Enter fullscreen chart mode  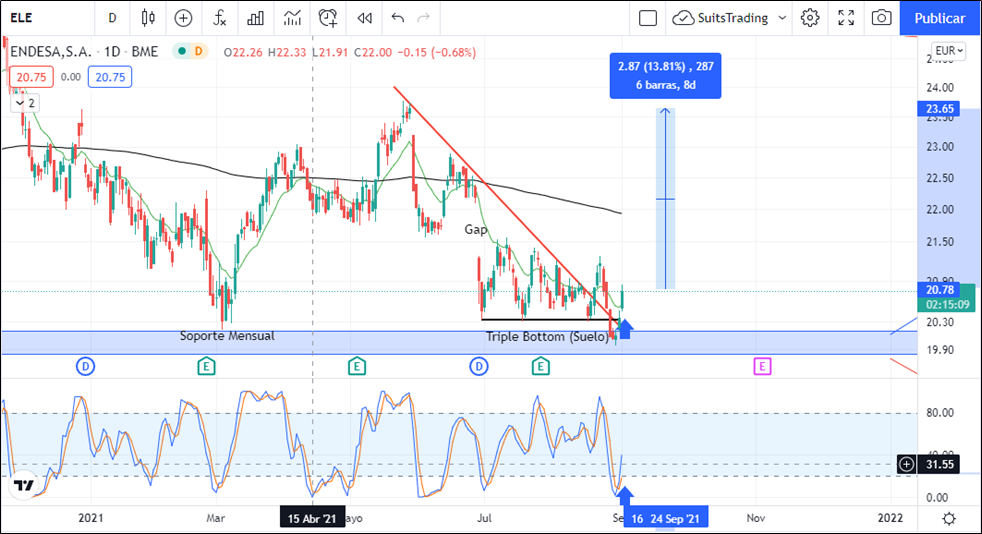846,18
